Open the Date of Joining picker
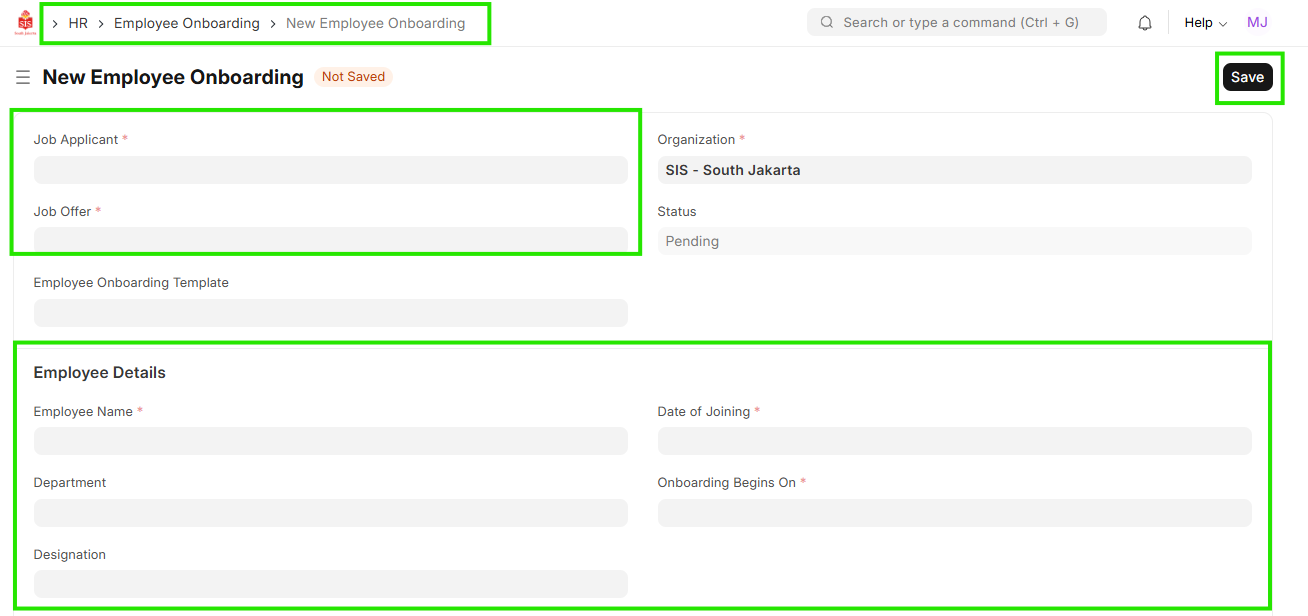1308x616 pixels. pyautogui.click(x=953, y=441)
